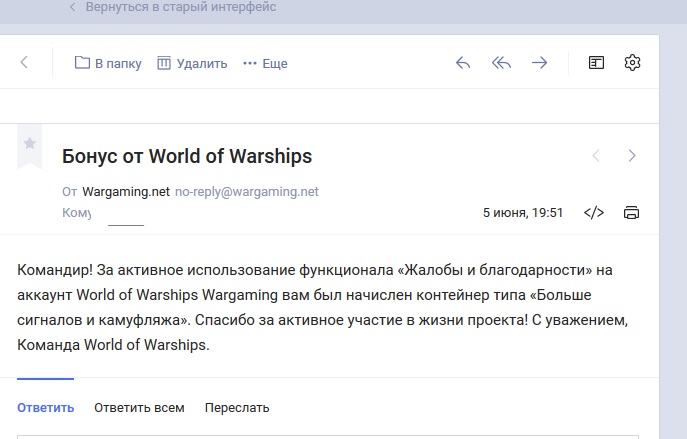Open settings via the gear icon
687x439 pixels.
pyautogui.click(x=632, y=63)
